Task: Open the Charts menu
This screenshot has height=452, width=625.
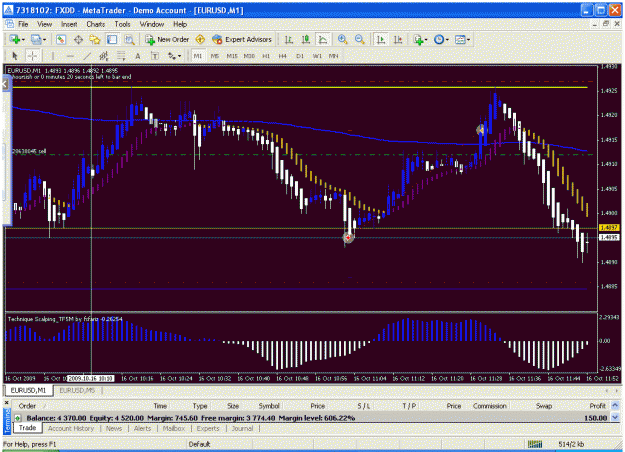Action: (96, 24)
